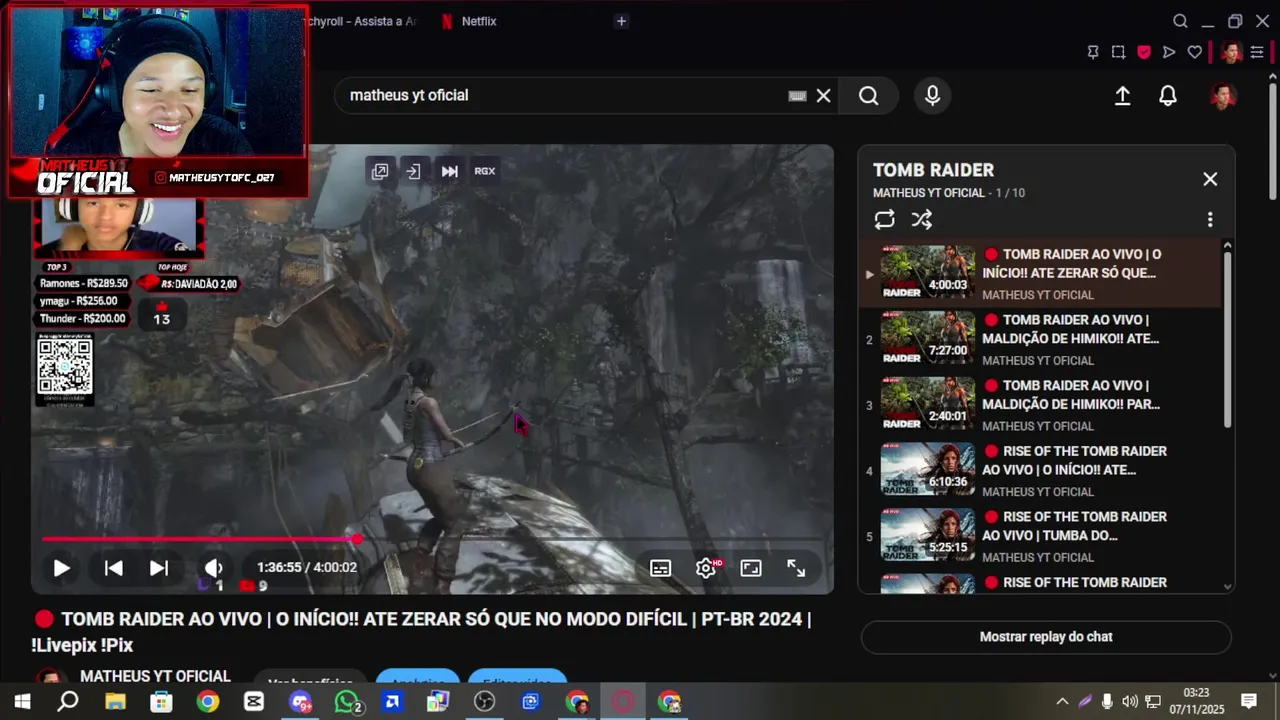The width and height of the screenshot is (1280, 720).
Task: Click the RGX button above player
Action: [x=485, y=171]
